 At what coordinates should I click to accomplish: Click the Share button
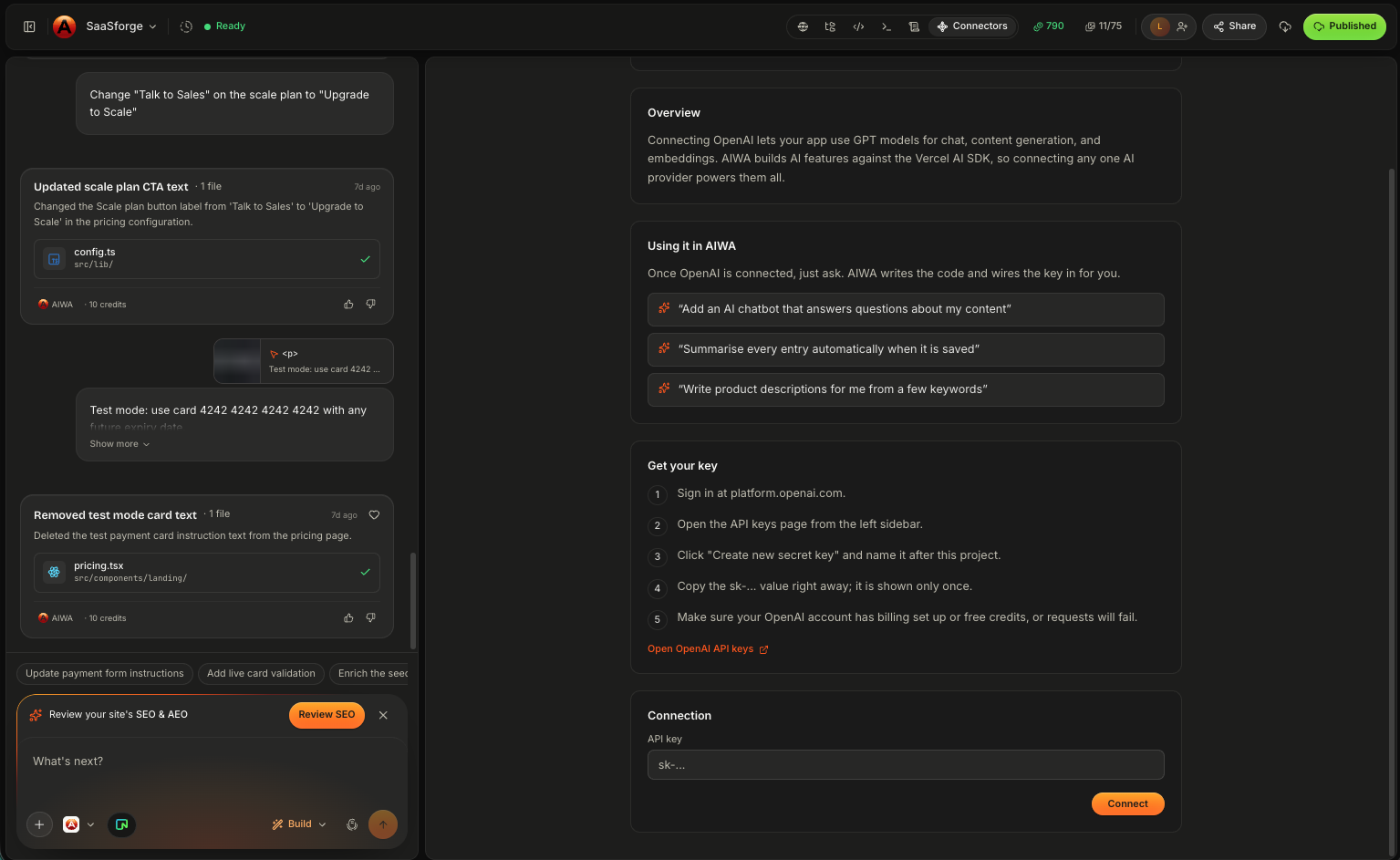tap(1234, 26)
